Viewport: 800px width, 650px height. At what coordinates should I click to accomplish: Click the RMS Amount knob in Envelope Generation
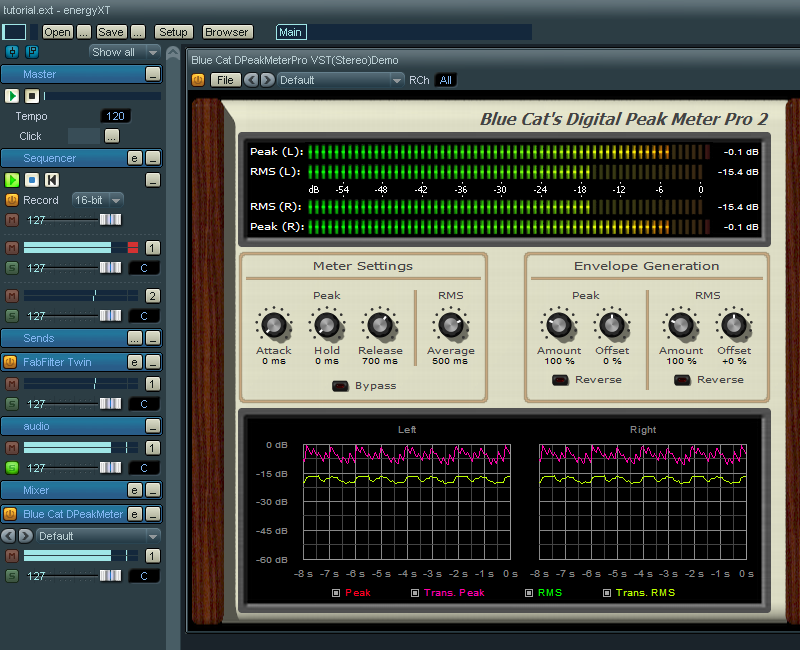click(681, 325)
